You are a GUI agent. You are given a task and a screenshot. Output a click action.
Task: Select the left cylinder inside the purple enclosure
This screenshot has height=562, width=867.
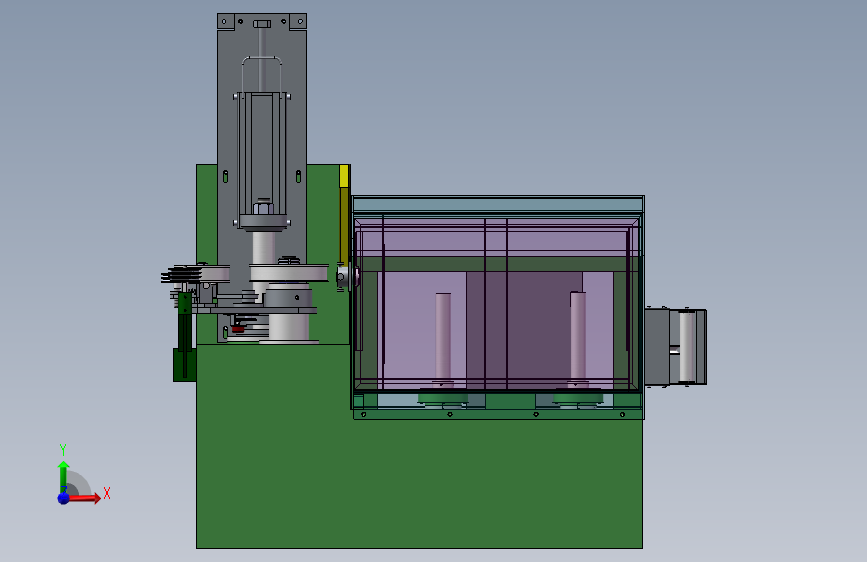pos(443,339)
